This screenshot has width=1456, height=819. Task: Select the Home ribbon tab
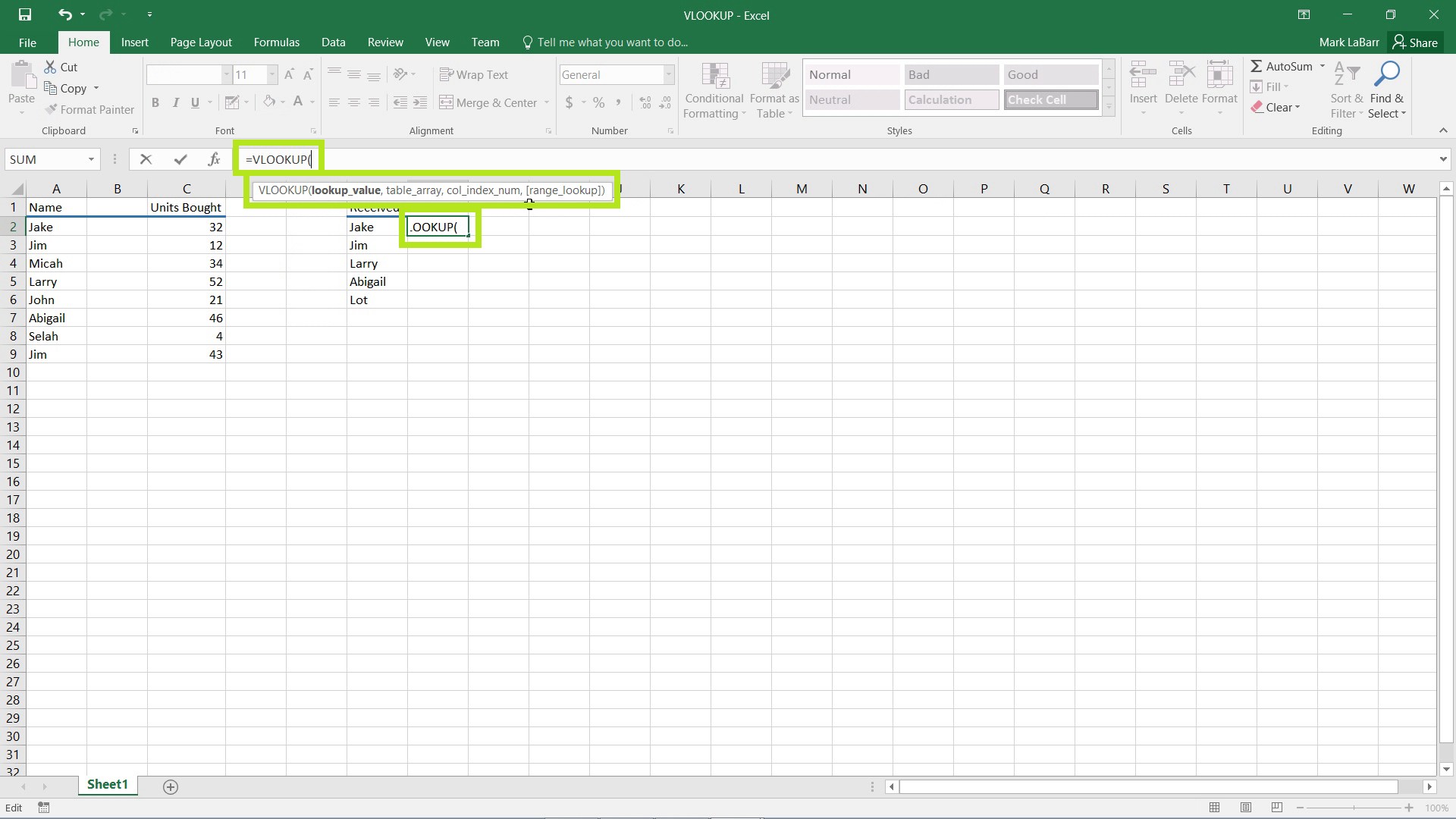click(83, 42)
